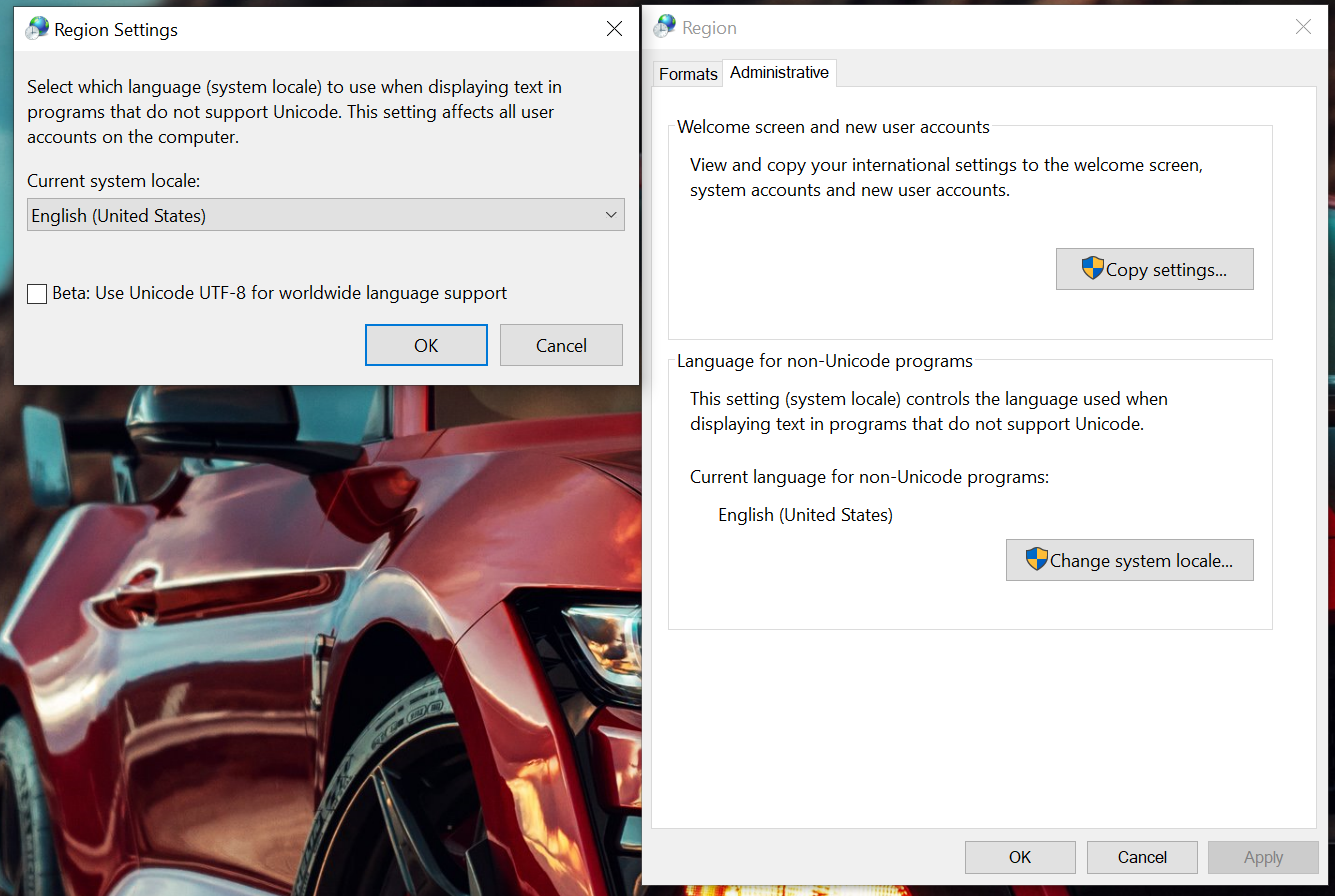Switch to the Formats tab
The height and width of the screenshot is (896, 1335).
pyautogui.click(x=688, y=74)
